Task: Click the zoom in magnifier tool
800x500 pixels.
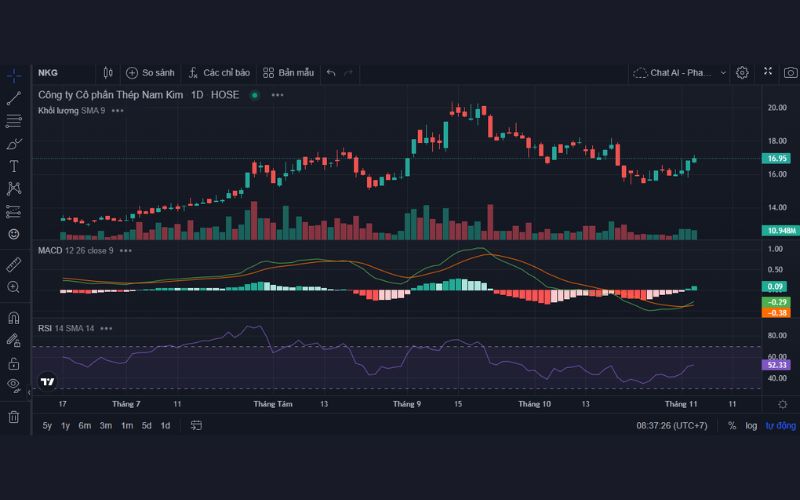Action: [14, 287]
